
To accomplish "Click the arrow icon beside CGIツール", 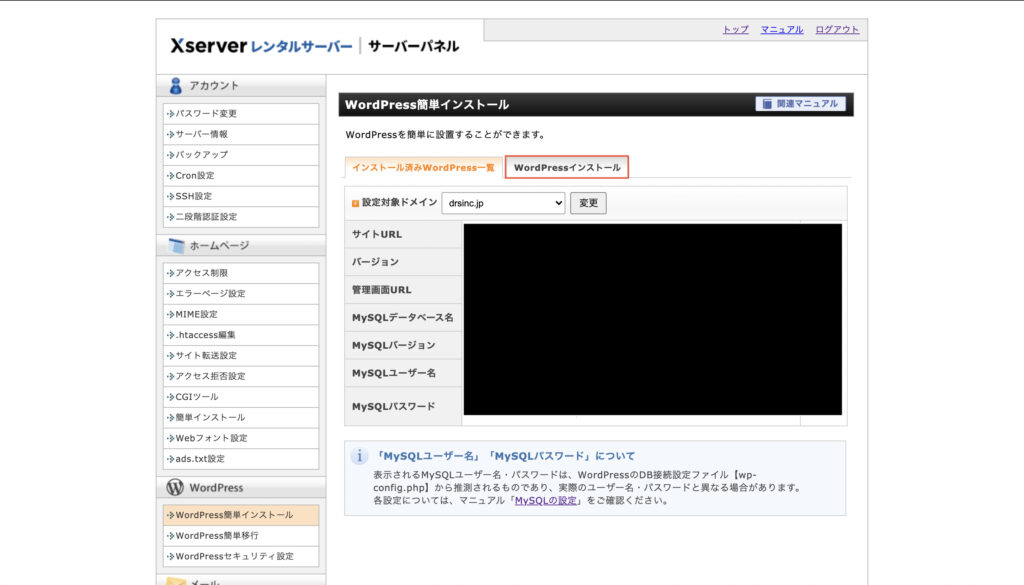I will click(x=170, y=397).
